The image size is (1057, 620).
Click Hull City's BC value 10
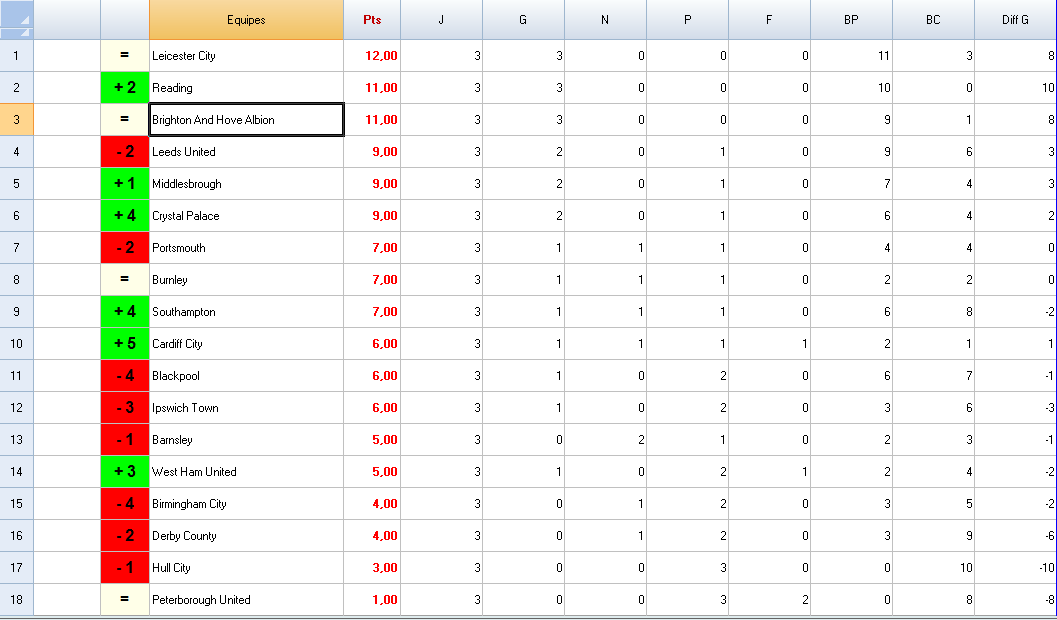(x=933, y=568)
